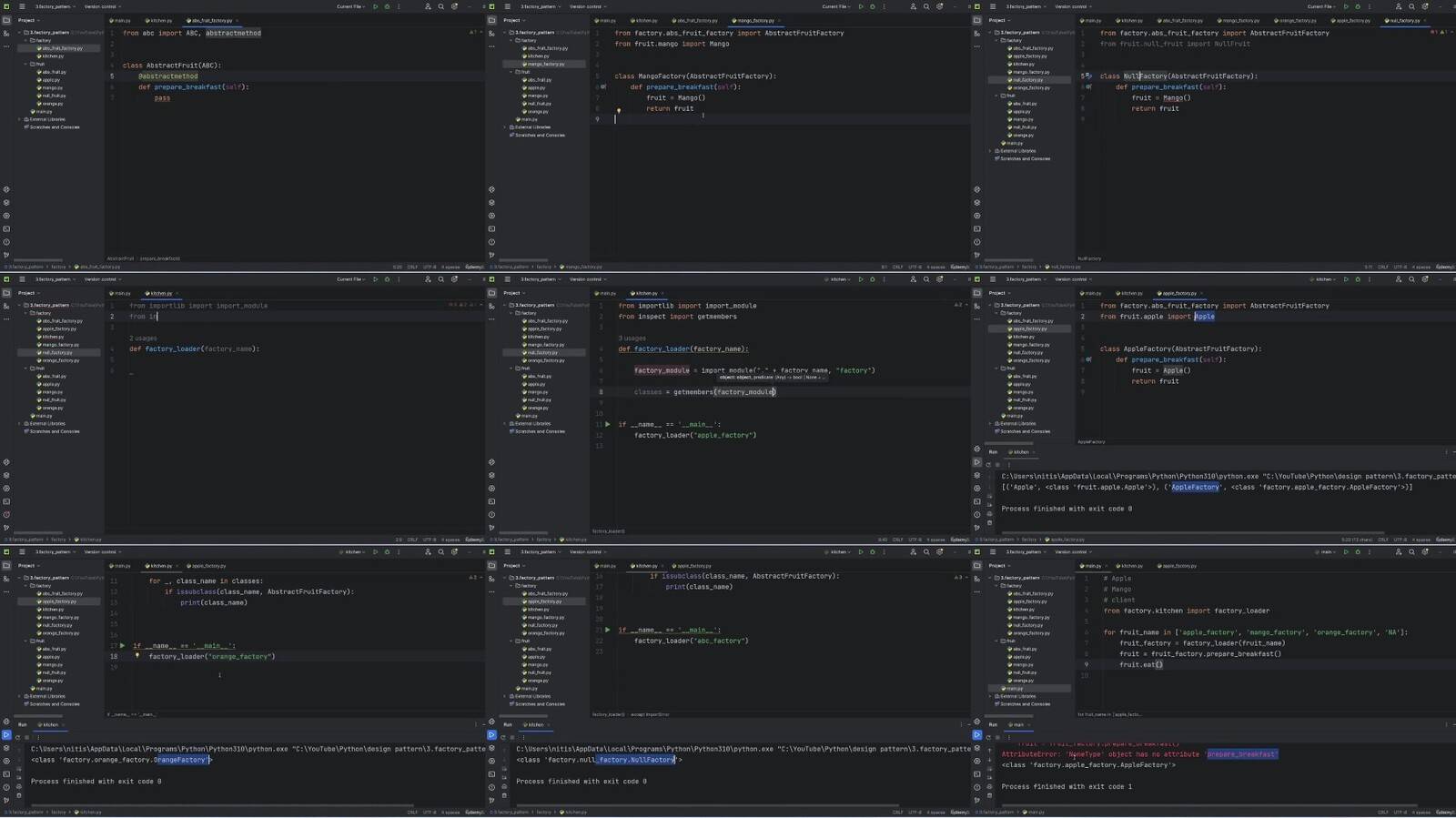Open Current File run dropdown in MangoFactory window
Screen dimensions: 1456x818
pos(835,6)
